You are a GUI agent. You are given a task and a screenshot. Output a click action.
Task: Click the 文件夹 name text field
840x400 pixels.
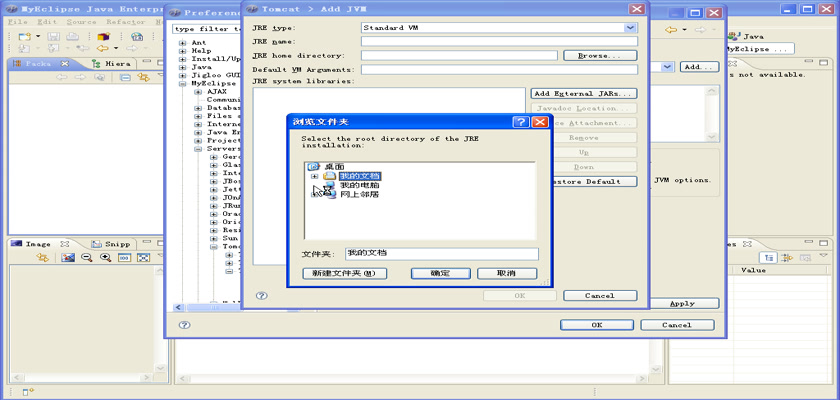(x=441, y=254)
